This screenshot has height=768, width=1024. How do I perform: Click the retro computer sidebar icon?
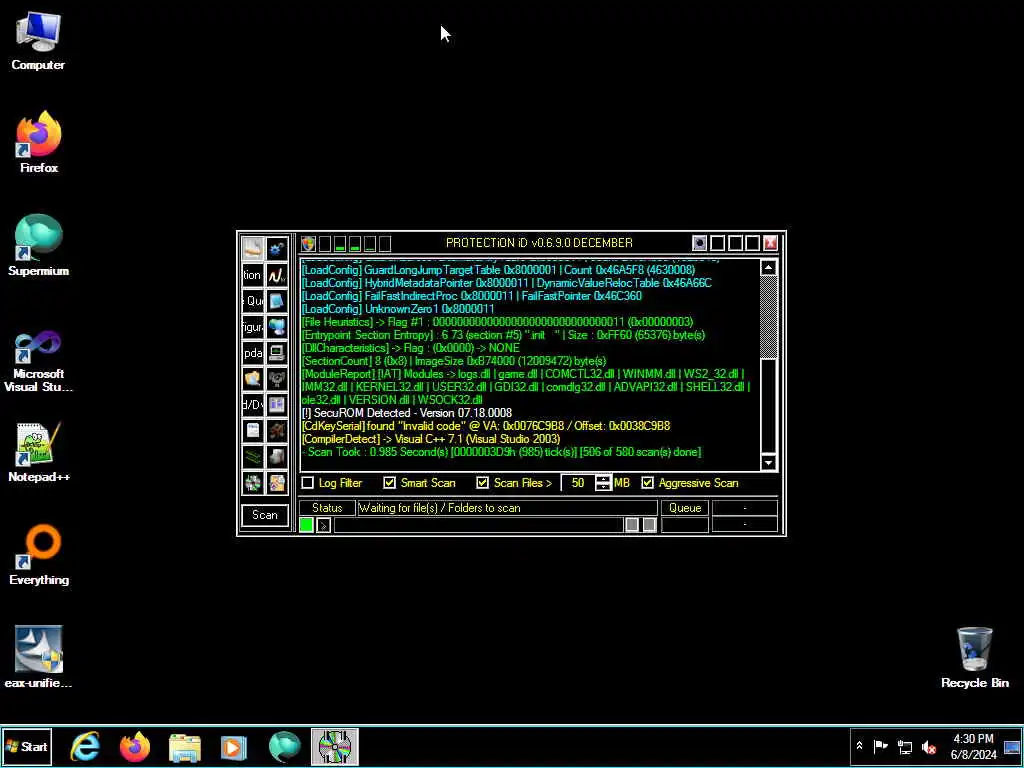pyautogui.click(x=277, y=353)
